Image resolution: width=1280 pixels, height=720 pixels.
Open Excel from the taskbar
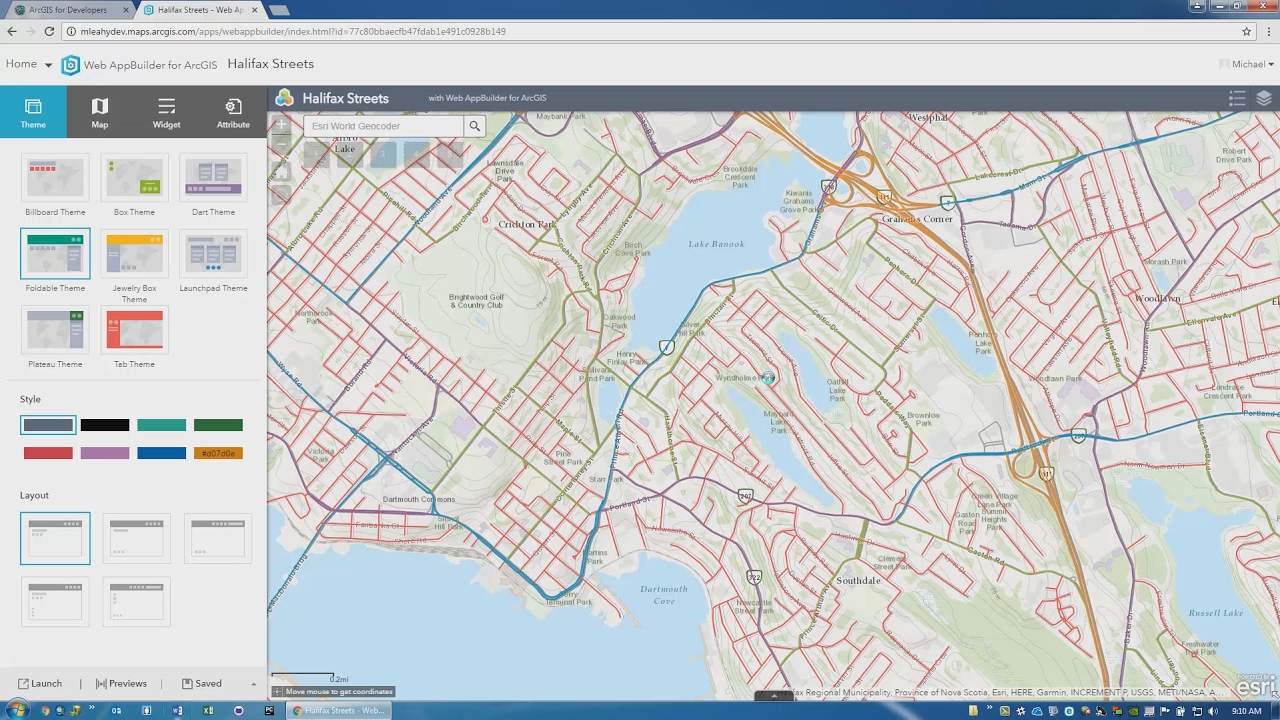click(x=208, y=711)
